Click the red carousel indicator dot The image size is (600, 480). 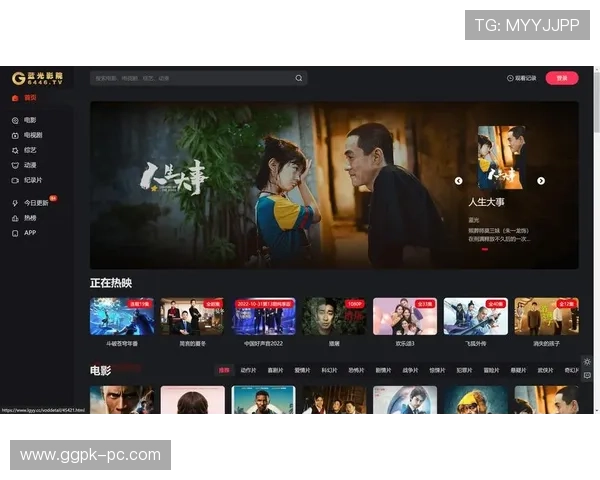tap(485, 249)
